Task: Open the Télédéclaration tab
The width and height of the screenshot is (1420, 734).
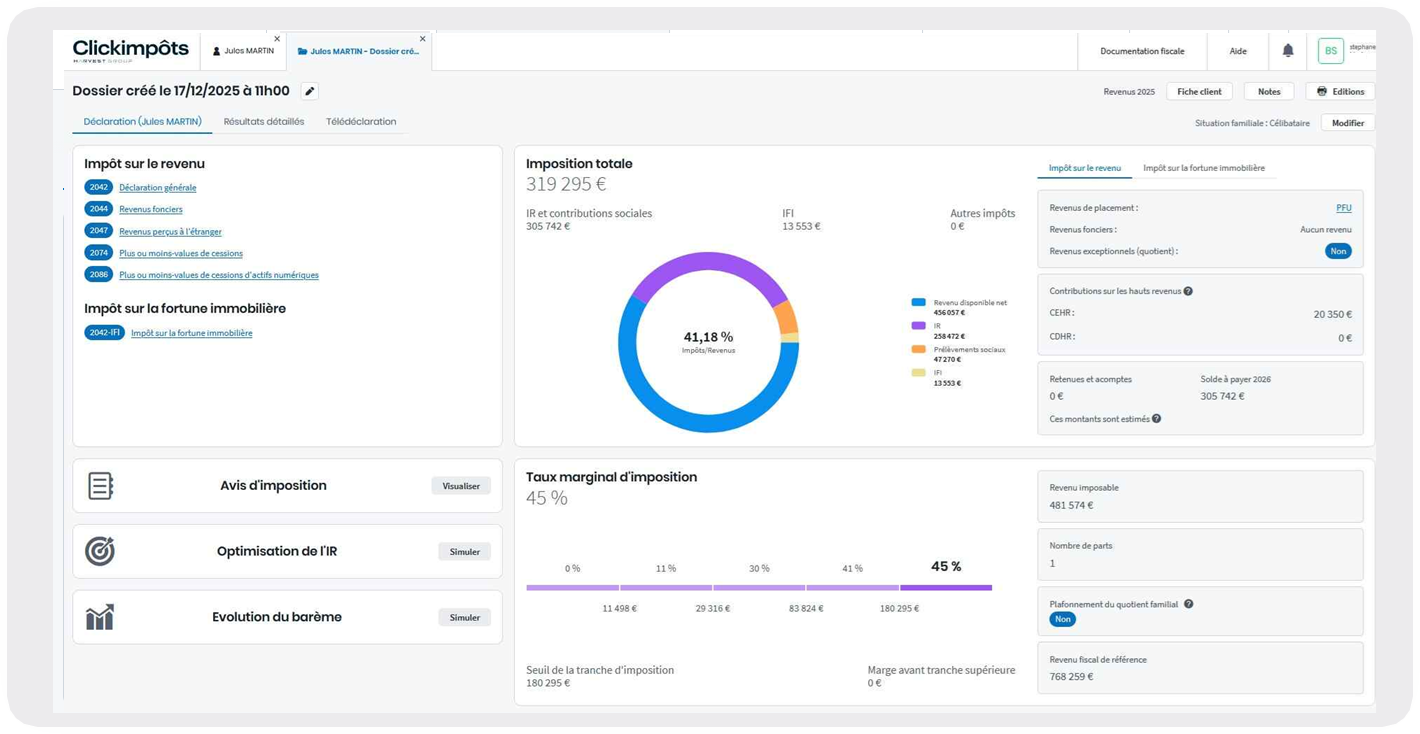Action: point(361,122)
